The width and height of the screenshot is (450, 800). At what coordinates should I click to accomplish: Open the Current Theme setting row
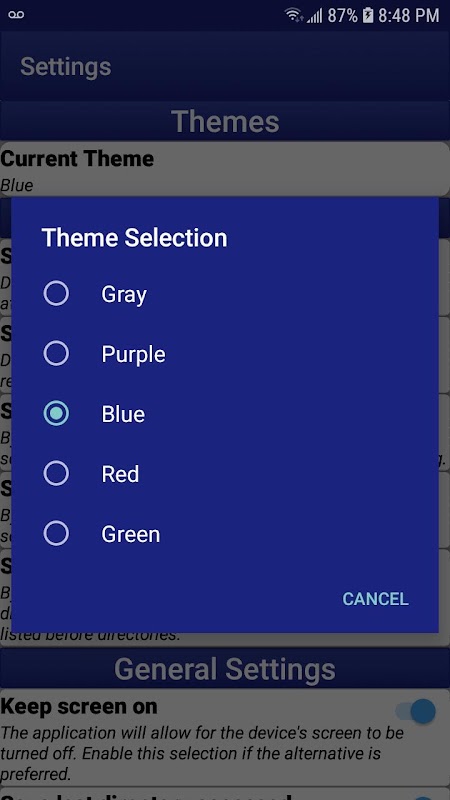(225, 169)
